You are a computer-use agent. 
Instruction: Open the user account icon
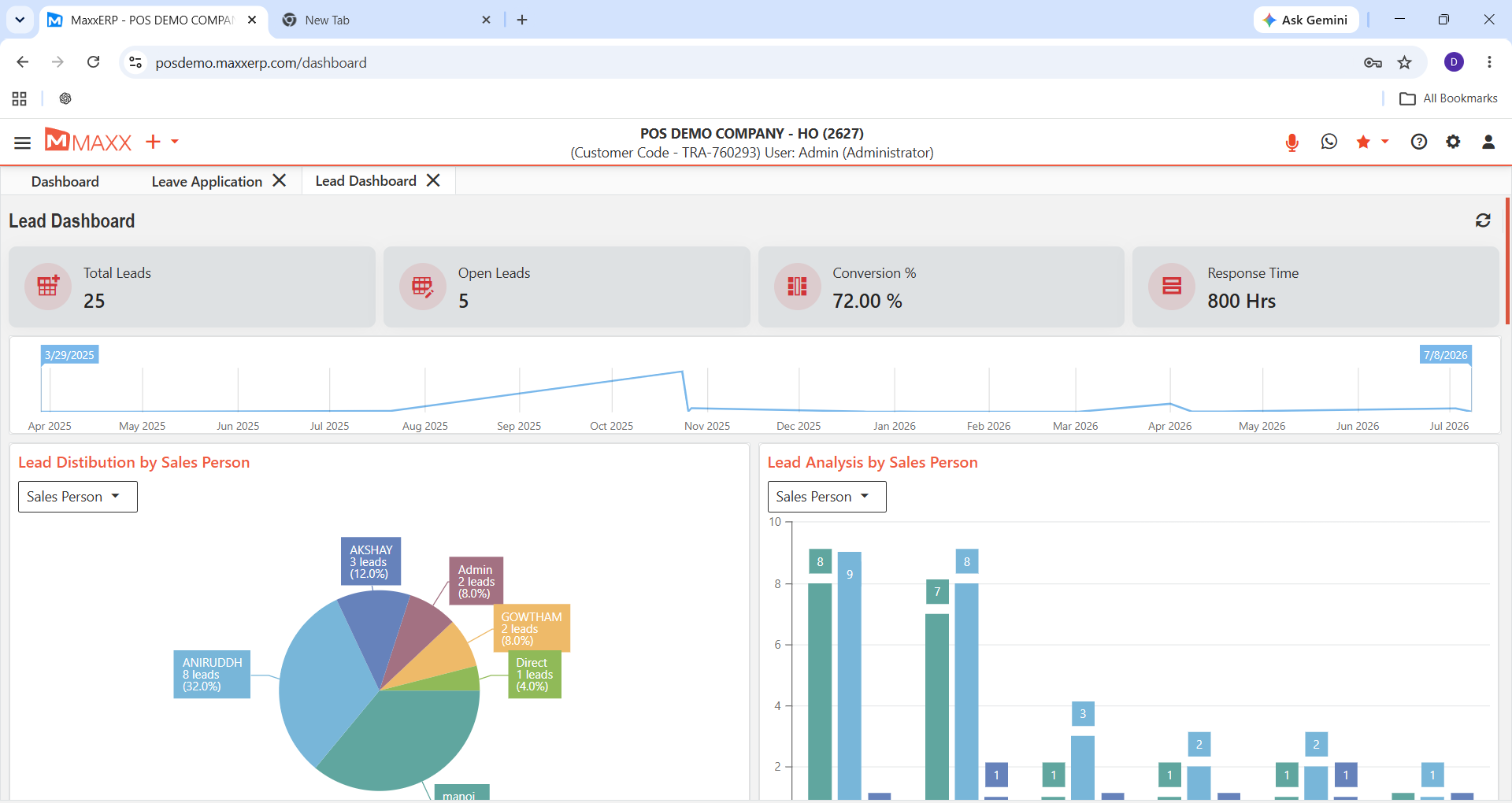(x=1488, y=142)
